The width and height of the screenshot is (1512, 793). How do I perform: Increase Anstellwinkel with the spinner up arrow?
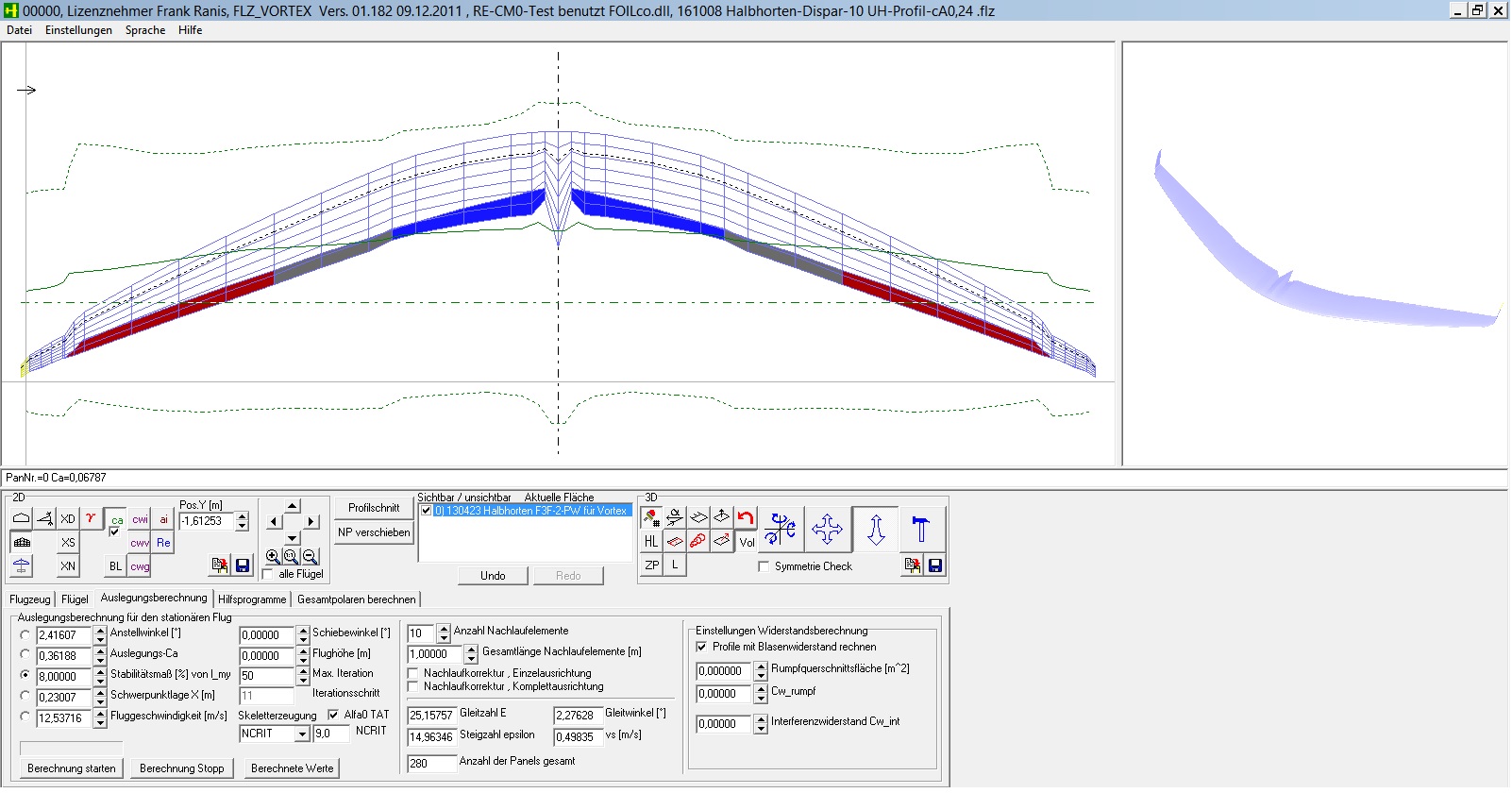tap(100, 631)
